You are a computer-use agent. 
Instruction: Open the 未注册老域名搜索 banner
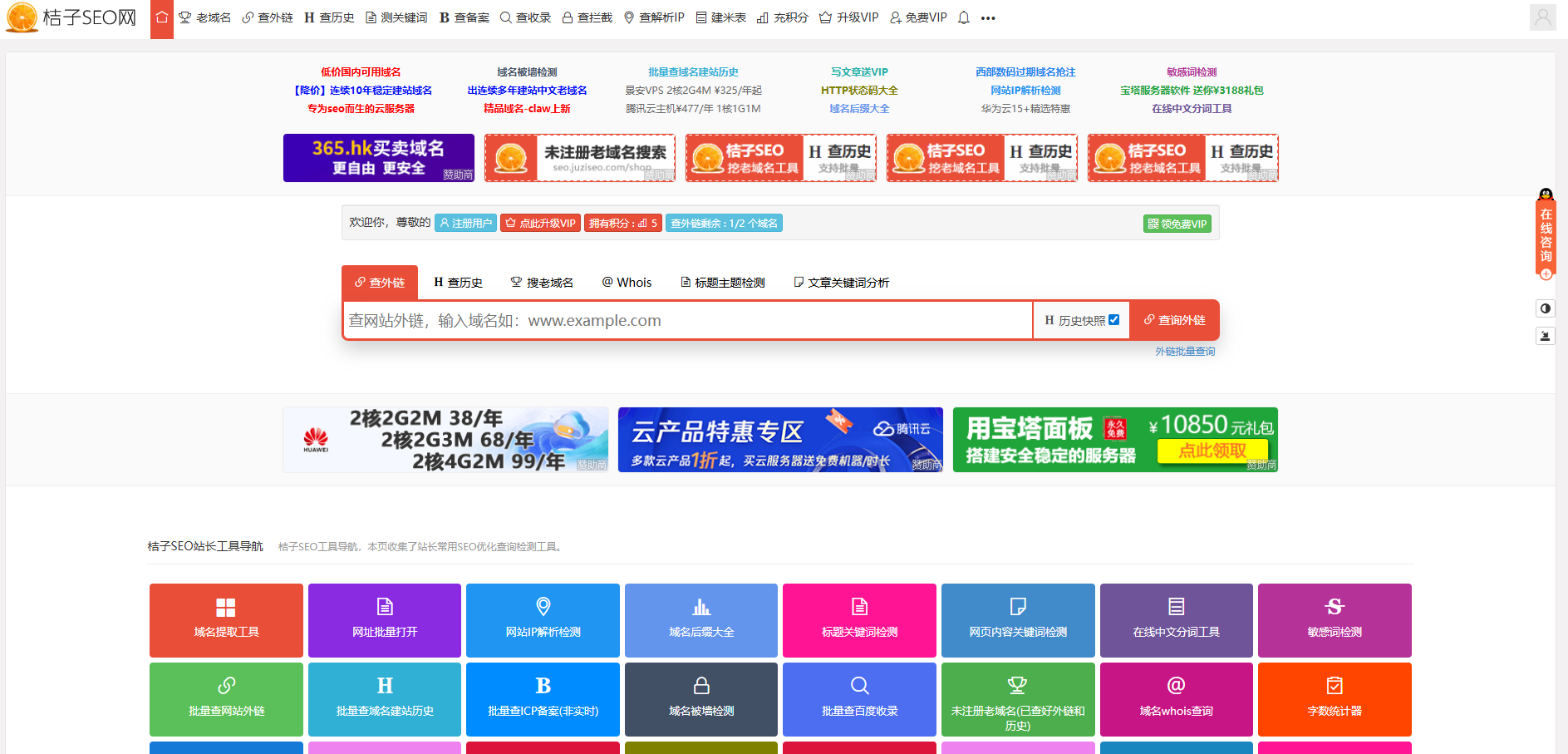[x=580, y=158]
